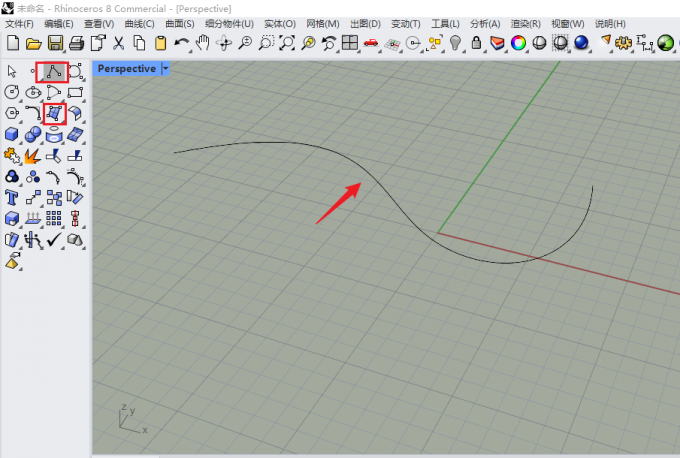Screen dimensions: 680x458
Task: Click the four viewports layout icon
Action: pyautogui.click(x=350, y=43)
